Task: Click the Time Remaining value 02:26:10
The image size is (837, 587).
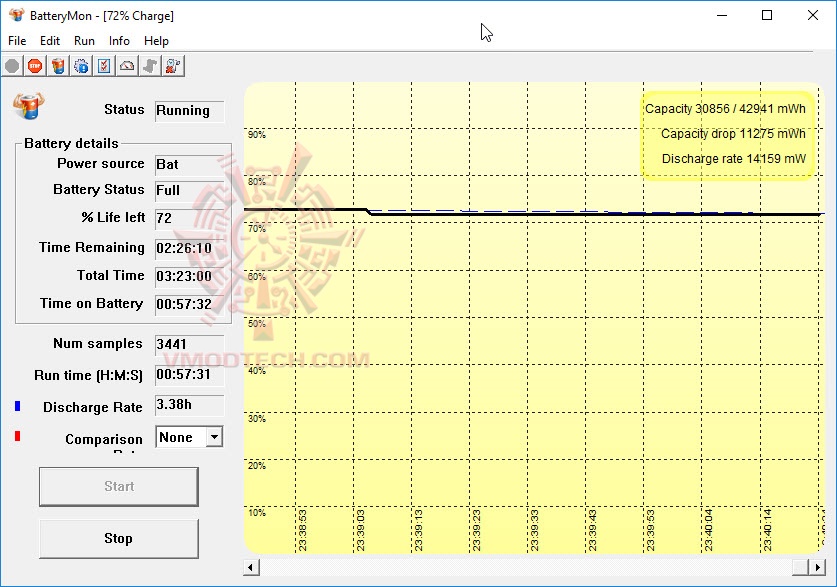Action: 189,249
